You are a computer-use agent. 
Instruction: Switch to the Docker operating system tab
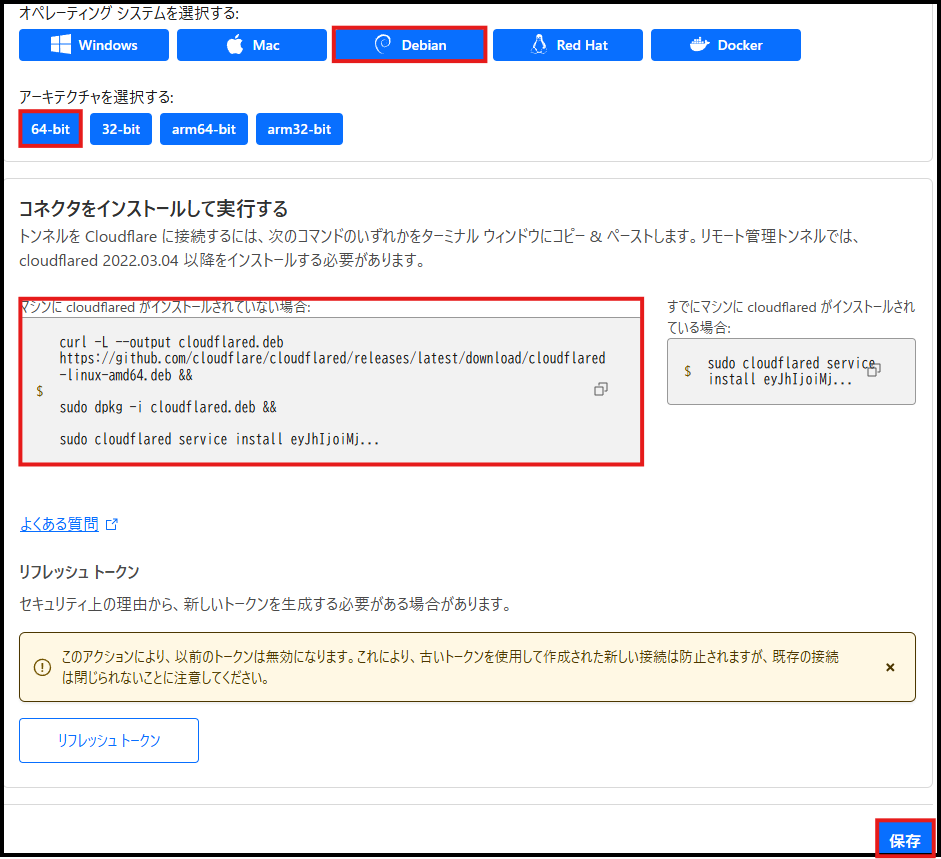(726, 44)
